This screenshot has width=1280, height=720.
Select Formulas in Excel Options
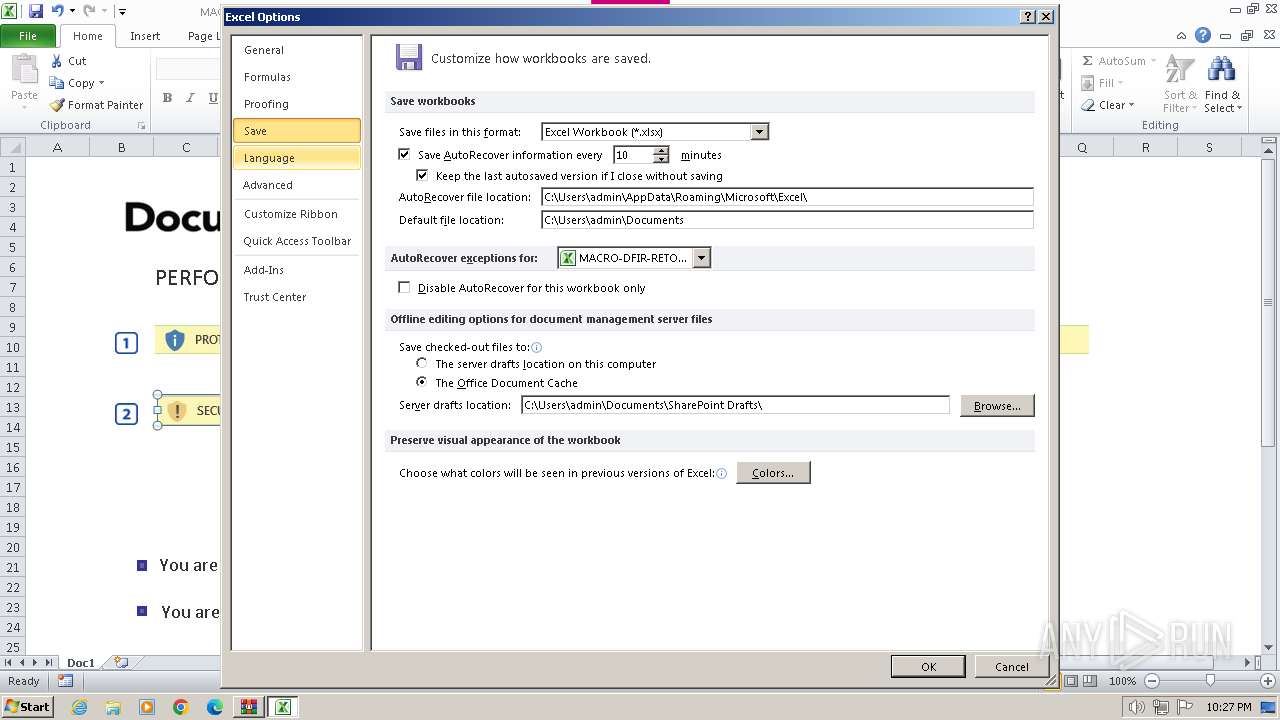[297, 77]
